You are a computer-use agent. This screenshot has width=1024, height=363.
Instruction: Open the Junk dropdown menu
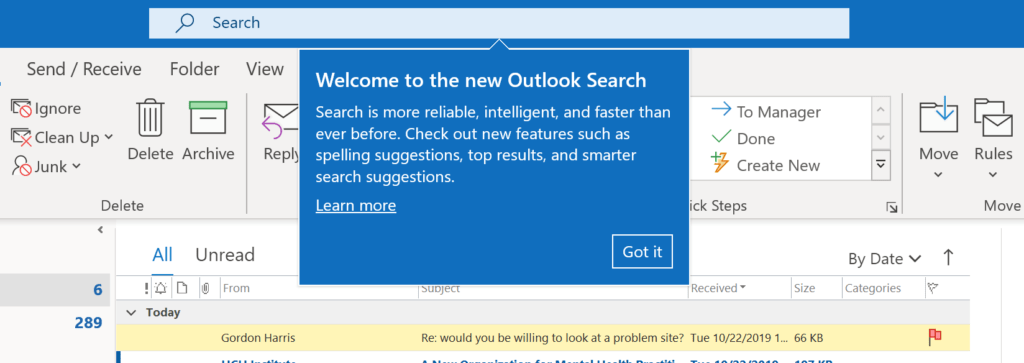pos(76,166)
